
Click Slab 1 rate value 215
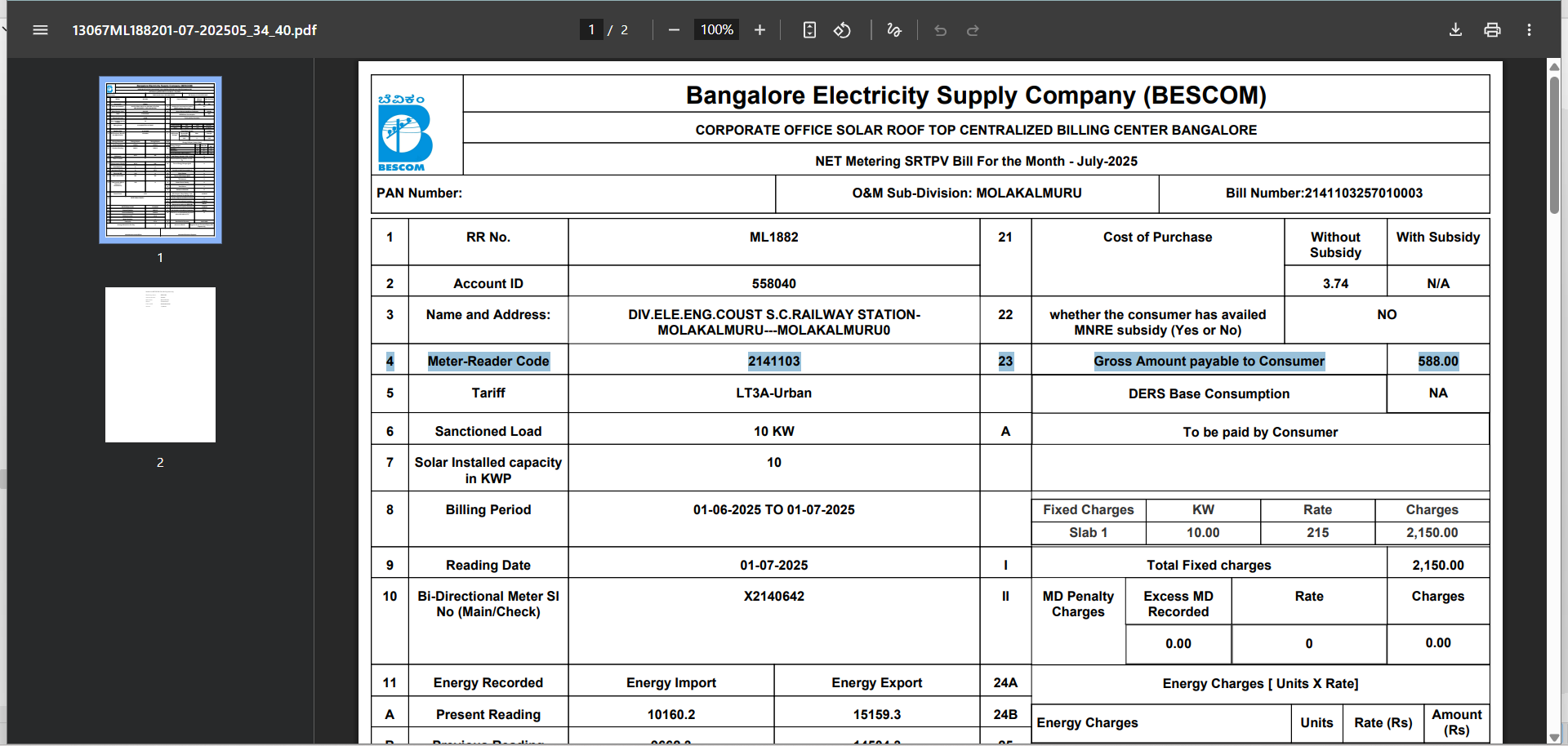point(1318,533)
